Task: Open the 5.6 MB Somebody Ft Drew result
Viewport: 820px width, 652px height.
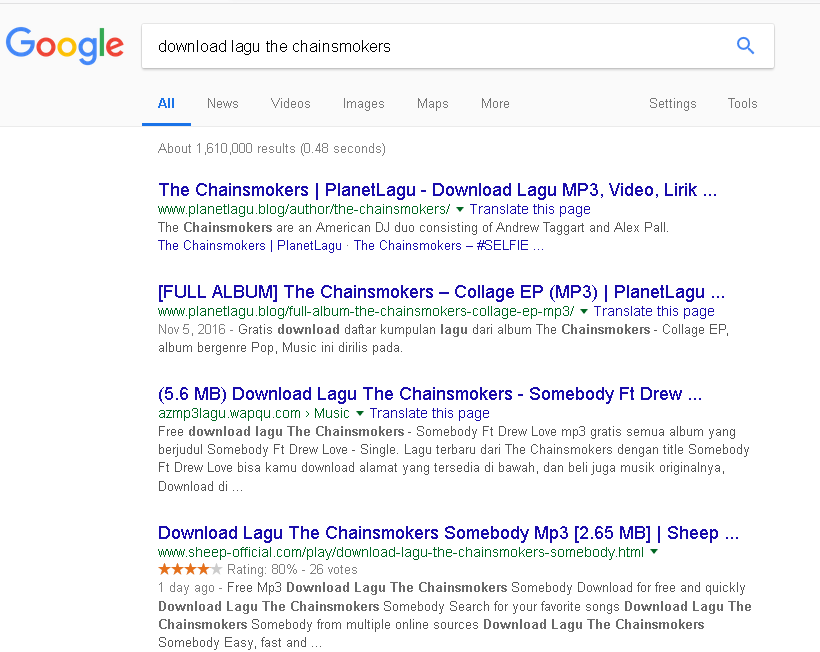Action: pyautogui.click(x=430, y=394)
